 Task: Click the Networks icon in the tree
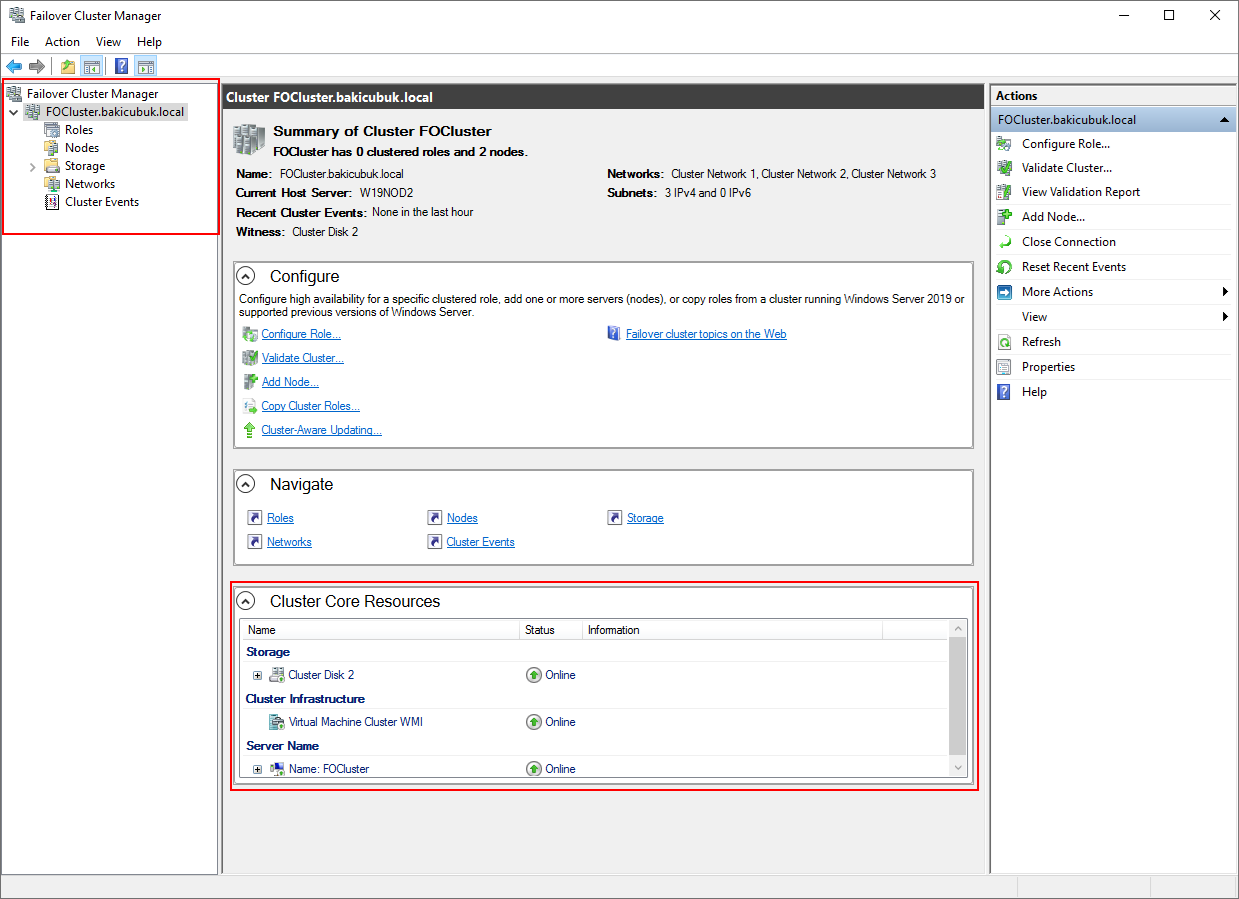(52, 184)
